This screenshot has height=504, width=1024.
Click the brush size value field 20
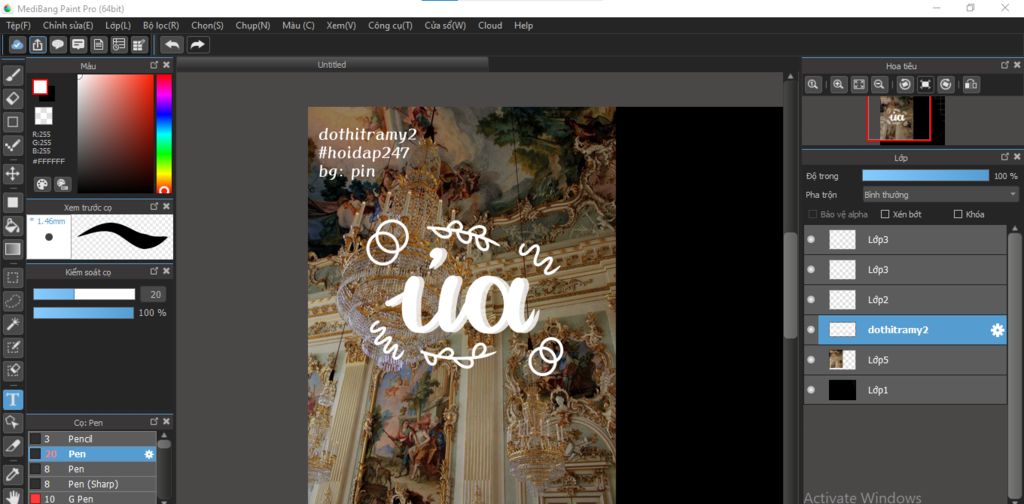coord(155,294)
